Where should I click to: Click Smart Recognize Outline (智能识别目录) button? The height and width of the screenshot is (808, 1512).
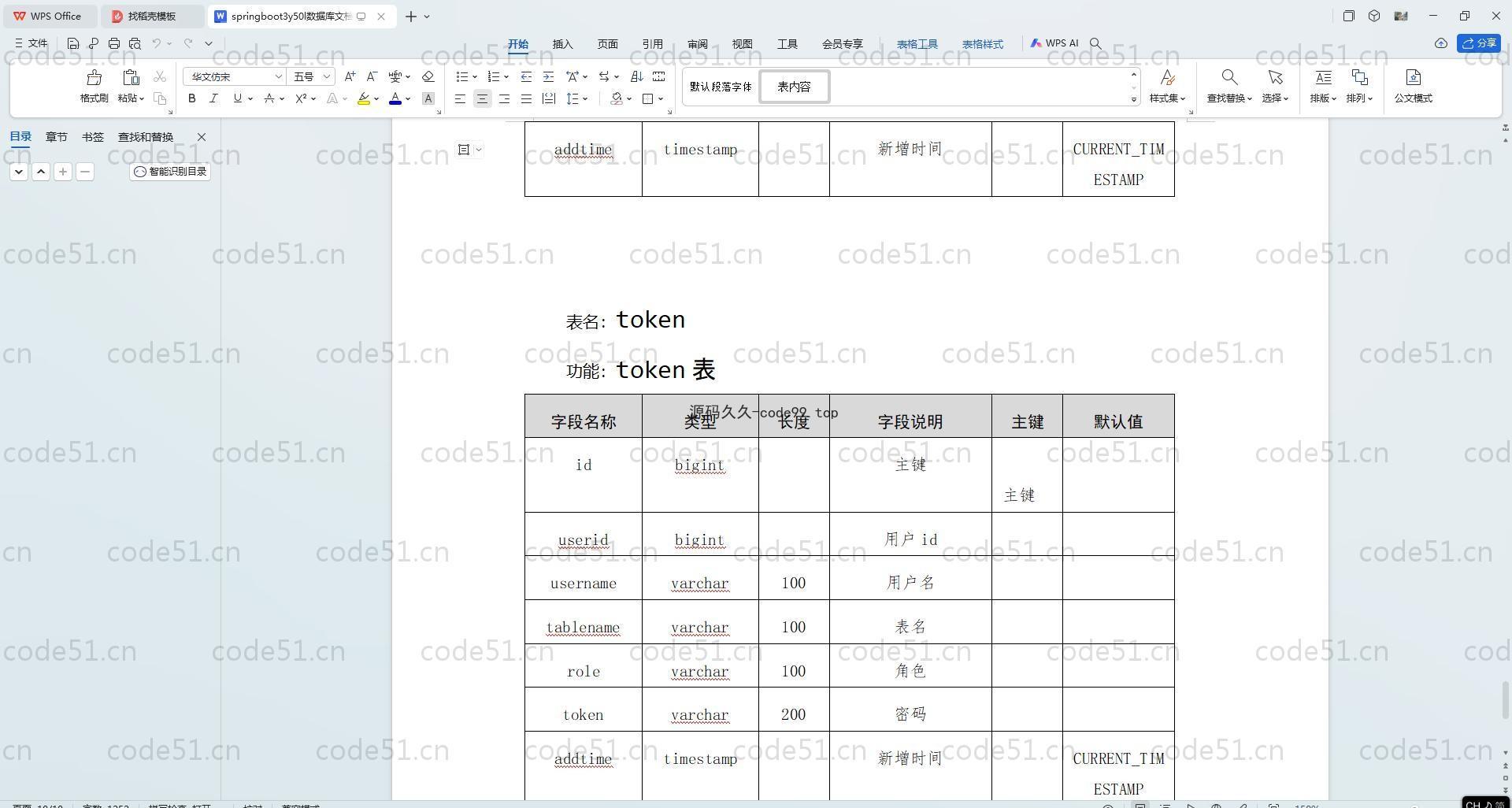tap(170, 172)
